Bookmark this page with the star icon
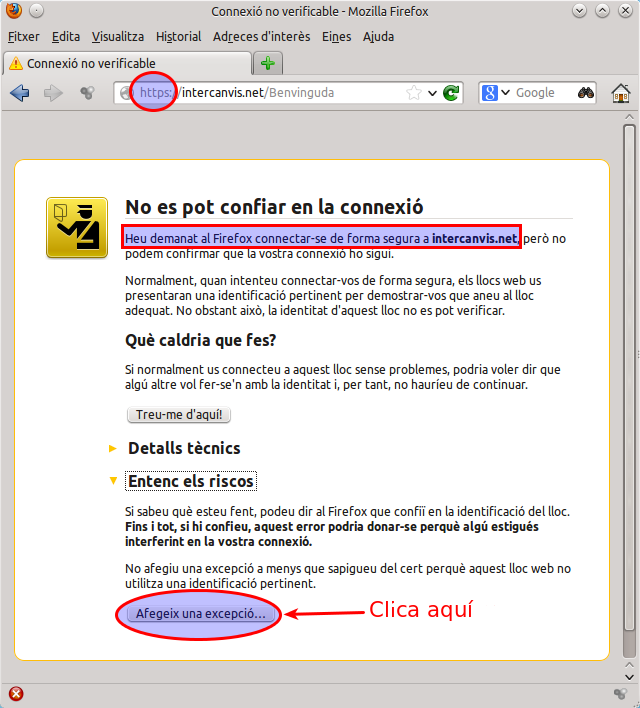 pyautogui.click(x=413, y=93)
